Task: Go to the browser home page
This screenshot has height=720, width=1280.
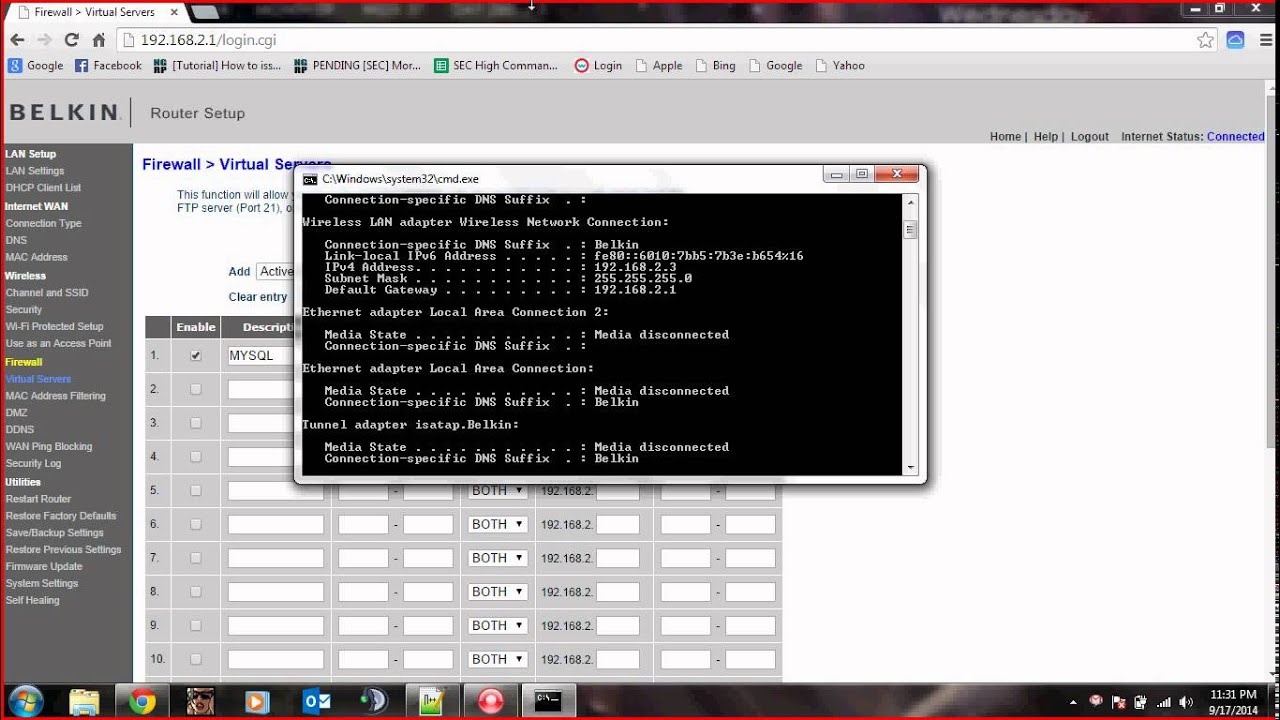Action: (98, 40)
